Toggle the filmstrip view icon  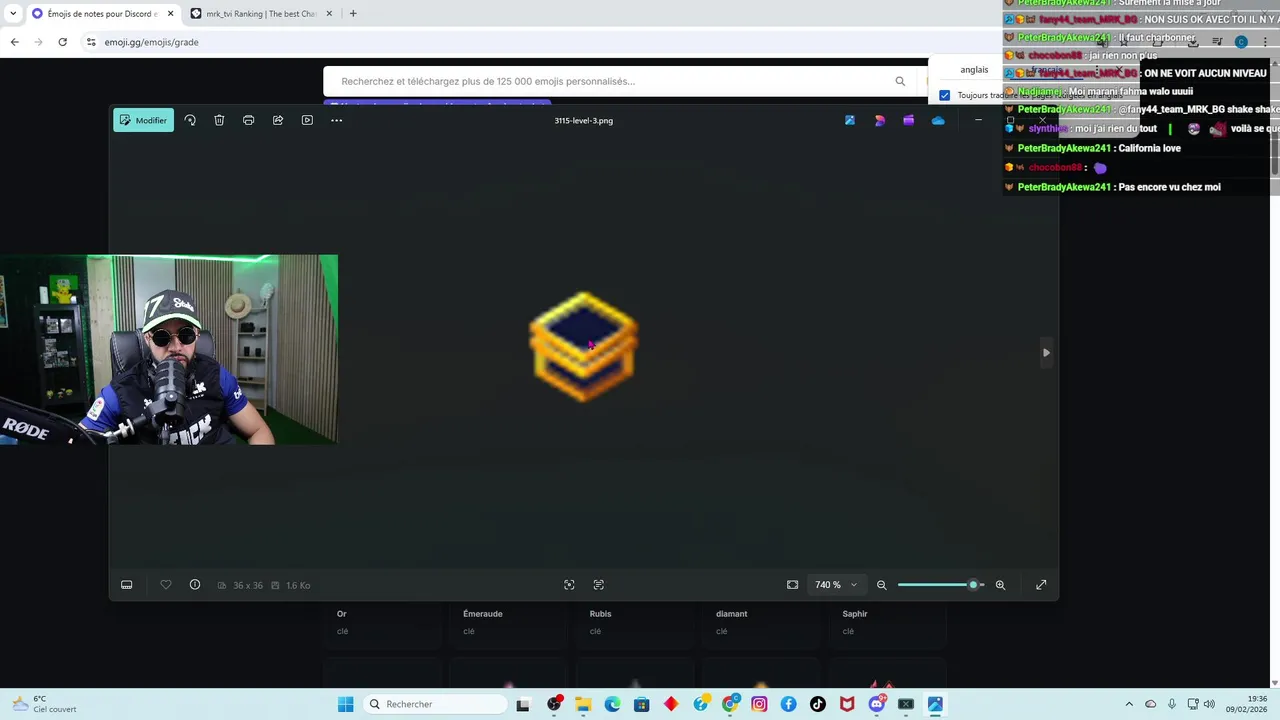[x=127, y=585]
